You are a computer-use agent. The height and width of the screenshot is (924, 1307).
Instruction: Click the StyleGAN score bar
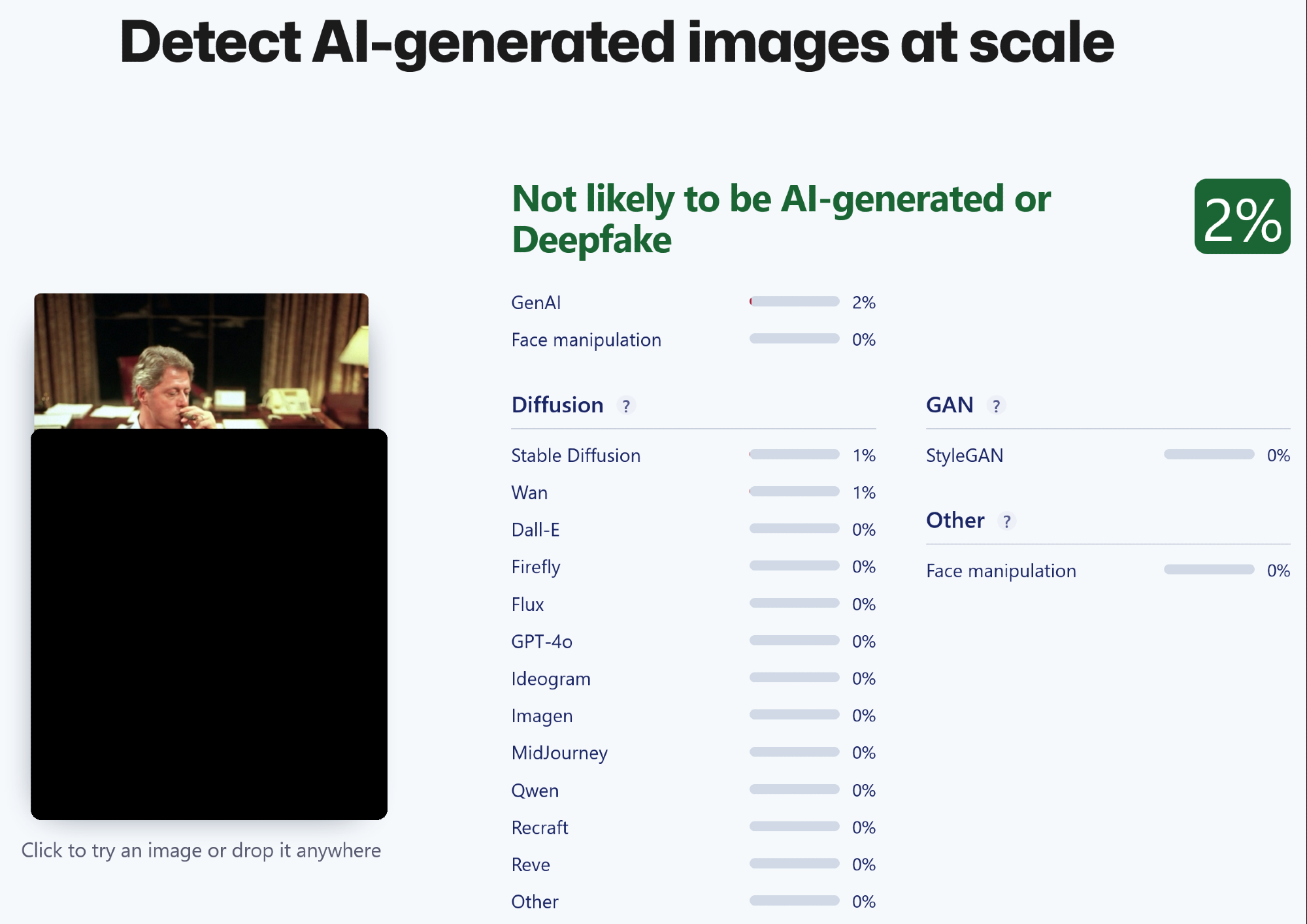(x=1208, y=455)
